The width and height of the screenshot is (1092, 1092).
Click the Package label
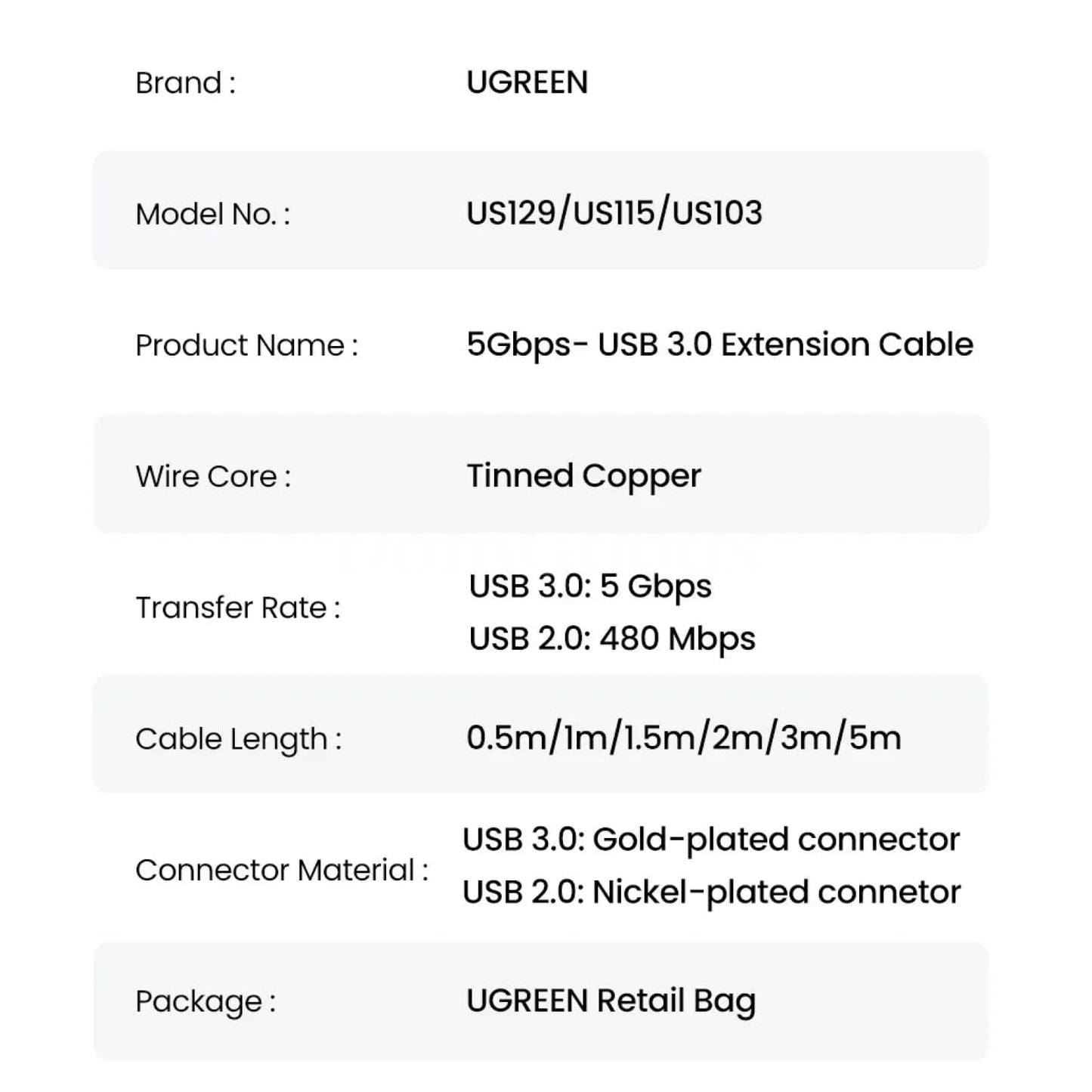tap(206, 1001)
